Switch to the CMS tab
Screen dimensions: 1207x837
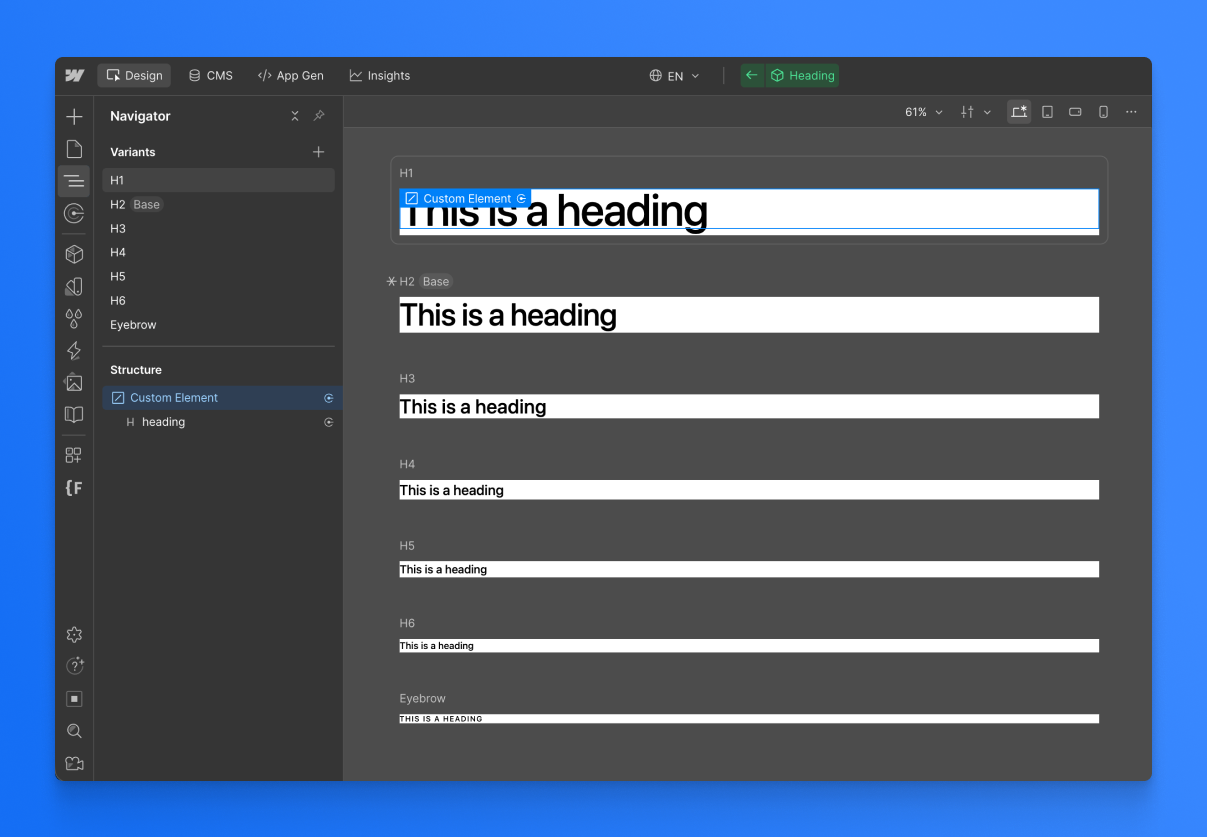(x=211, y=76)
